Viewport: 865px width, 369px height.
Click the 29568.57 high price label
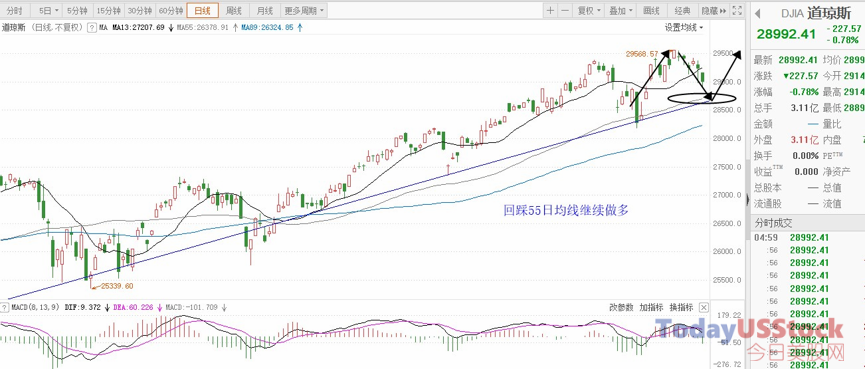[x=642, y=54]
